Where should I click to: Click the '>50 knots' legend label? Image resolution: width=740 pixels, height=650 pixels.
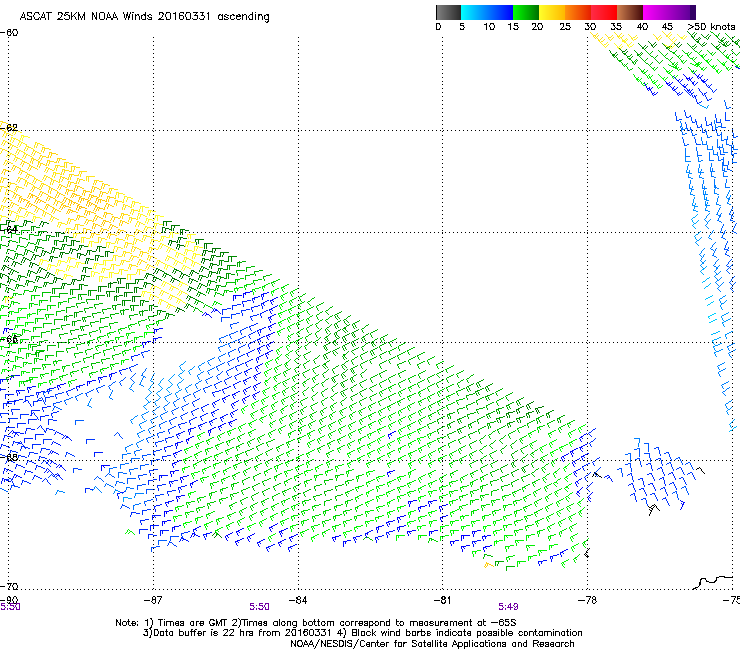coord(711,27)
